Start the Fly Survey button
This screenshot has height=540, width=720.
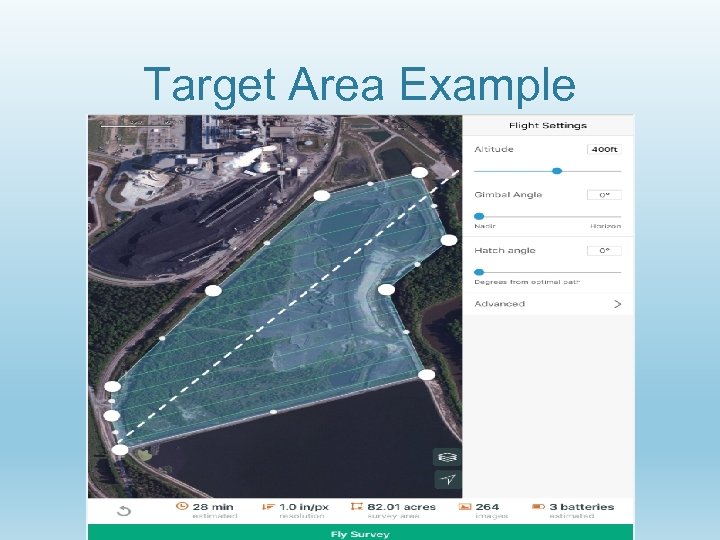[x=360, y=533]
